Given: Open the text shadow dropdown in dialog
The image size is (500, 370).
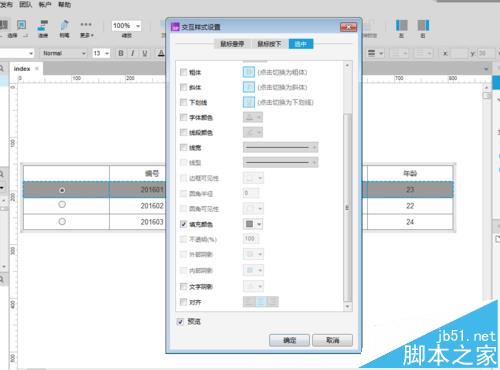Looking at the screenshot, I should (253, 286).
